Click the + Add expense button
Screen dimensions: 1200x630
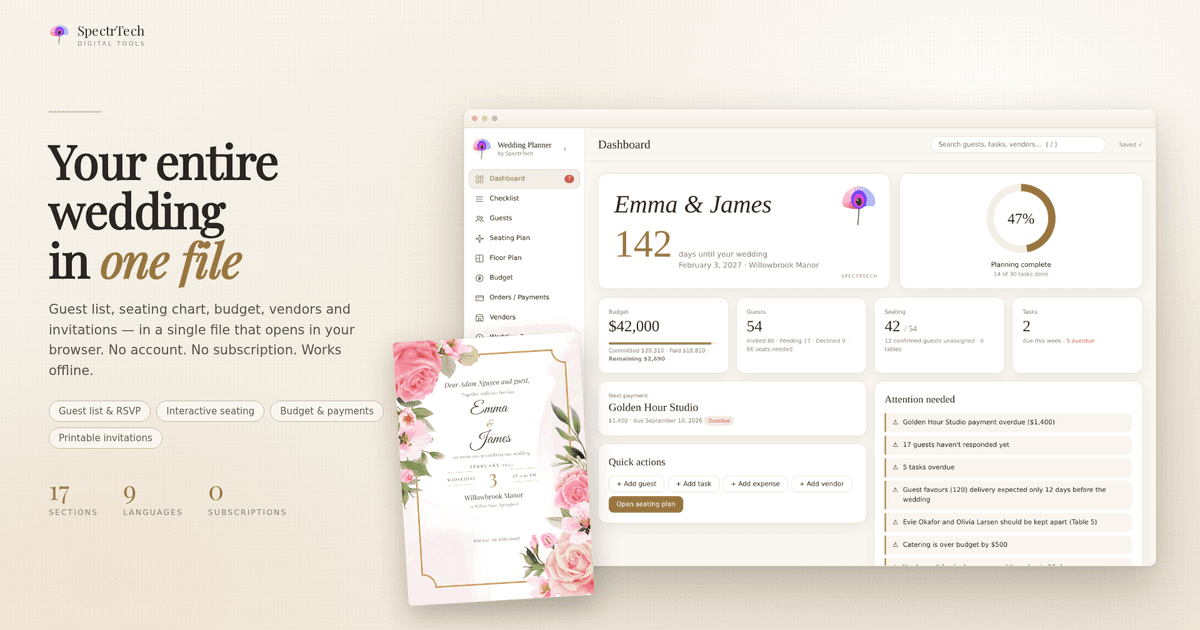755,484
